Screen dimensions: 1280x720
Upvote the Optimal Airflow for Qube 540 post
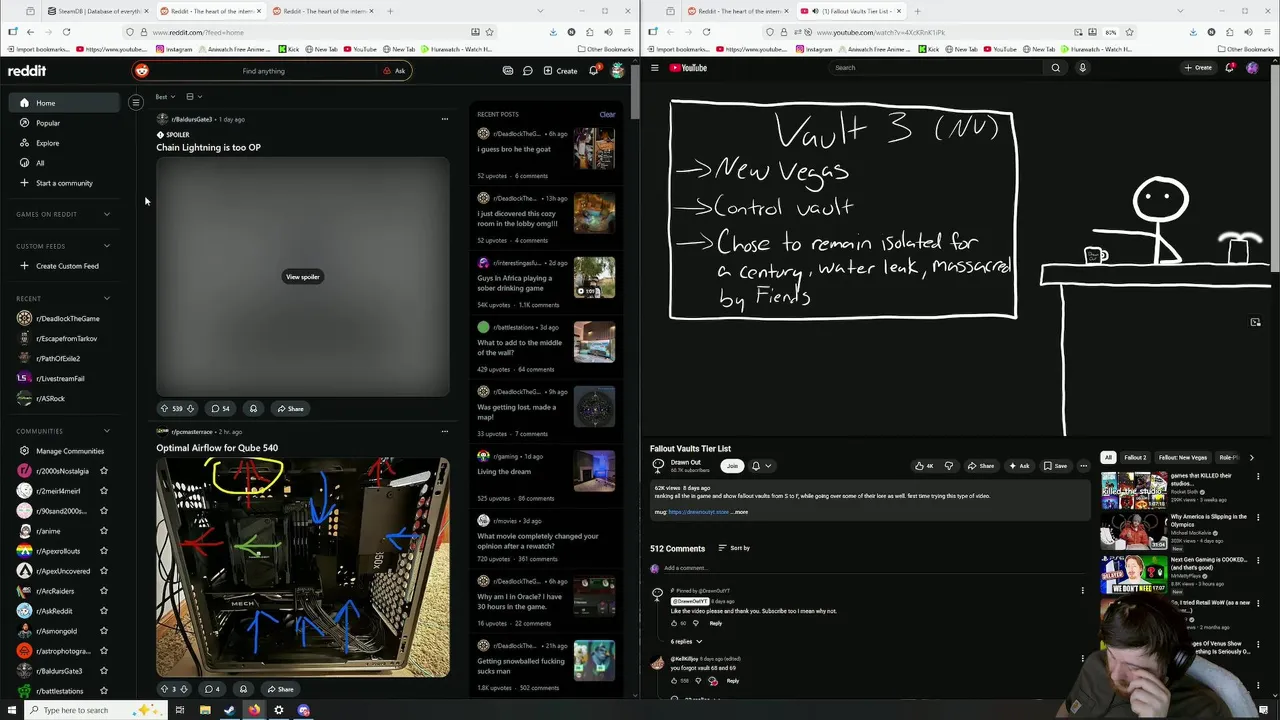(x=164, y=689)
